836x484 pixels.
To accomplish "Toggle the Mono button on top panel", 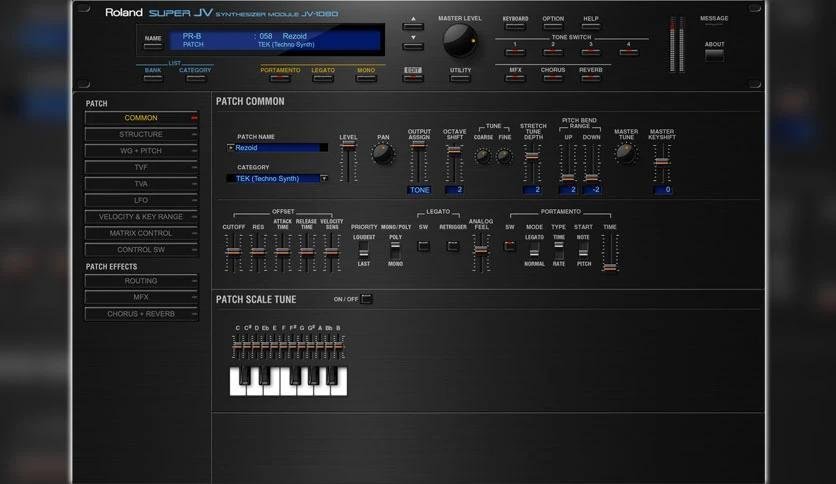I will point(366,78).
